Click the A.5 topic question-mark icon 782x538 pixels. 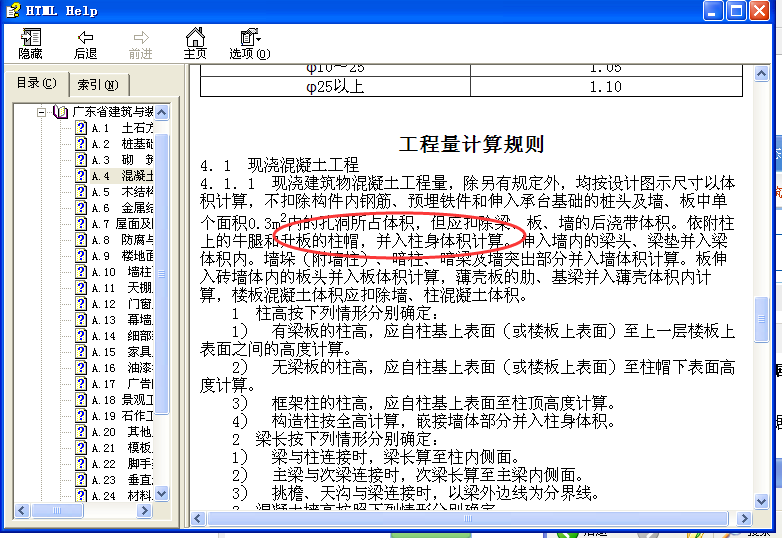click(x=81, y=191)
